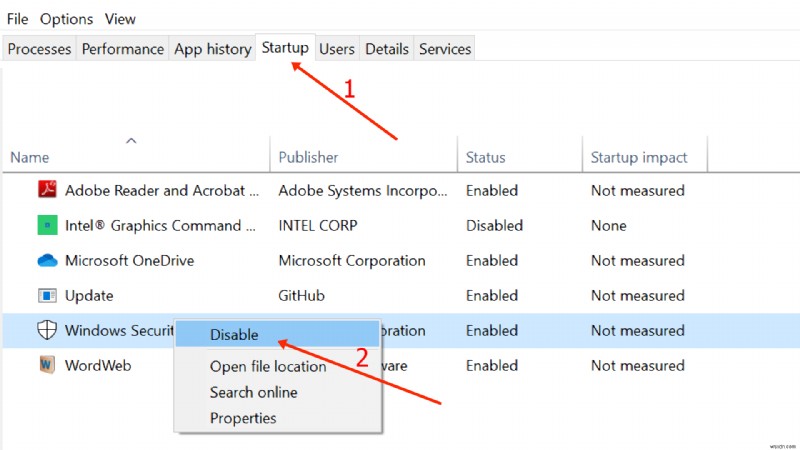Screen dimensions: 800x450
Task: Click Not measured impact for Update
Action: tap(638, 295)
